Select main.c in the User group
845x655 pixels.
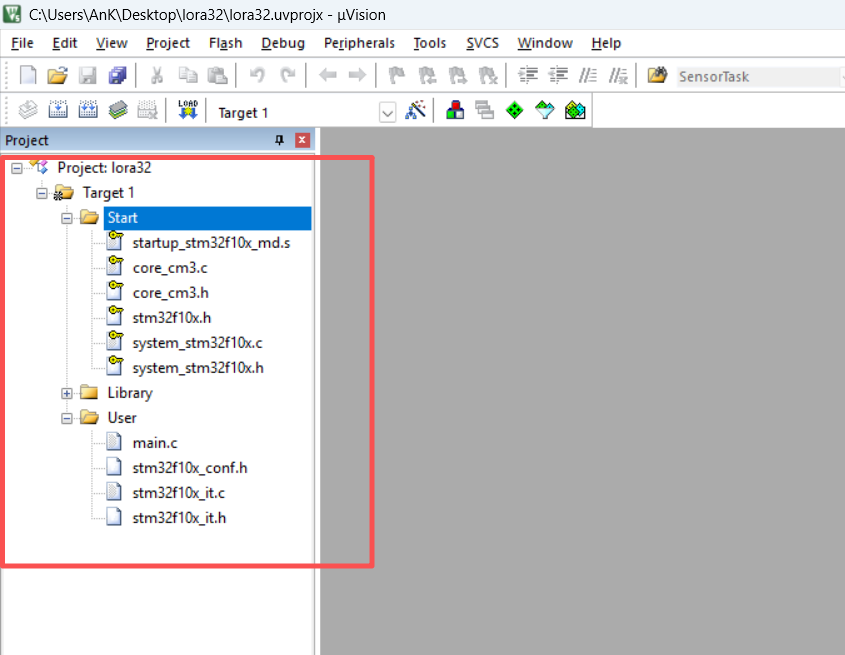click(155, 443)
